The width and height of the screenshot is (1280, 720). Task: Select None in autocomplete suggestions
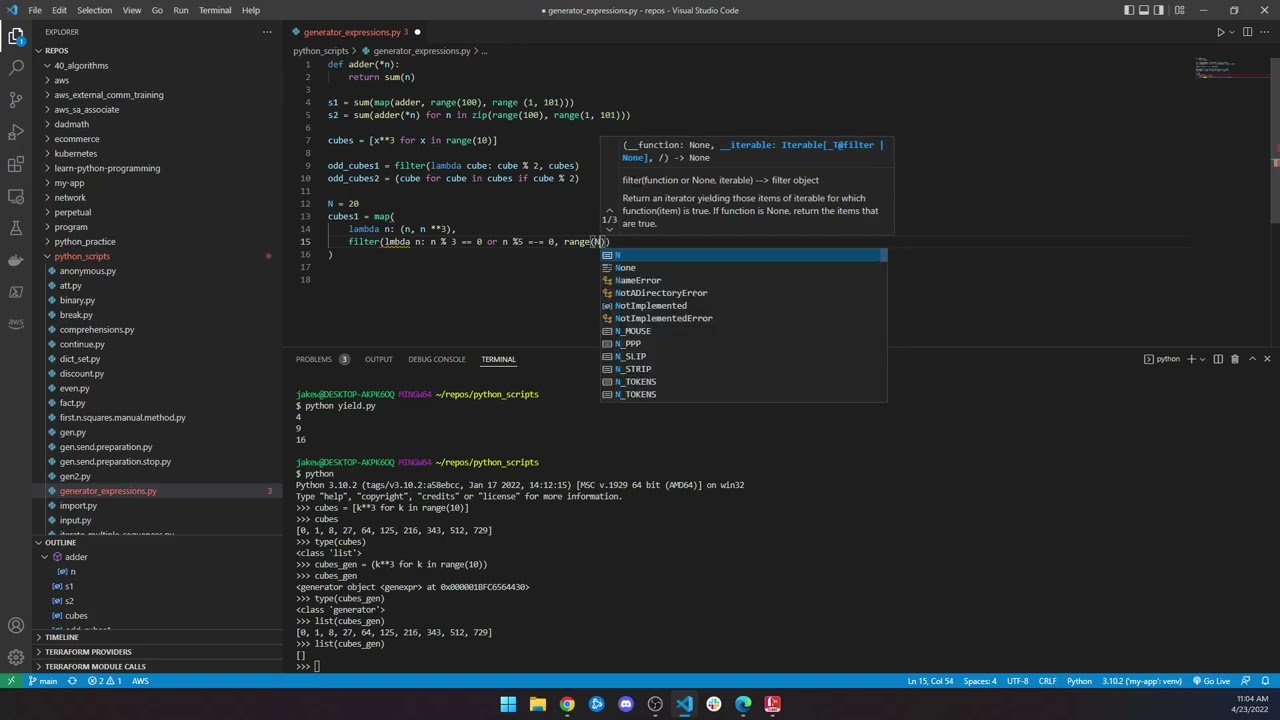click(x=743, y=268)
